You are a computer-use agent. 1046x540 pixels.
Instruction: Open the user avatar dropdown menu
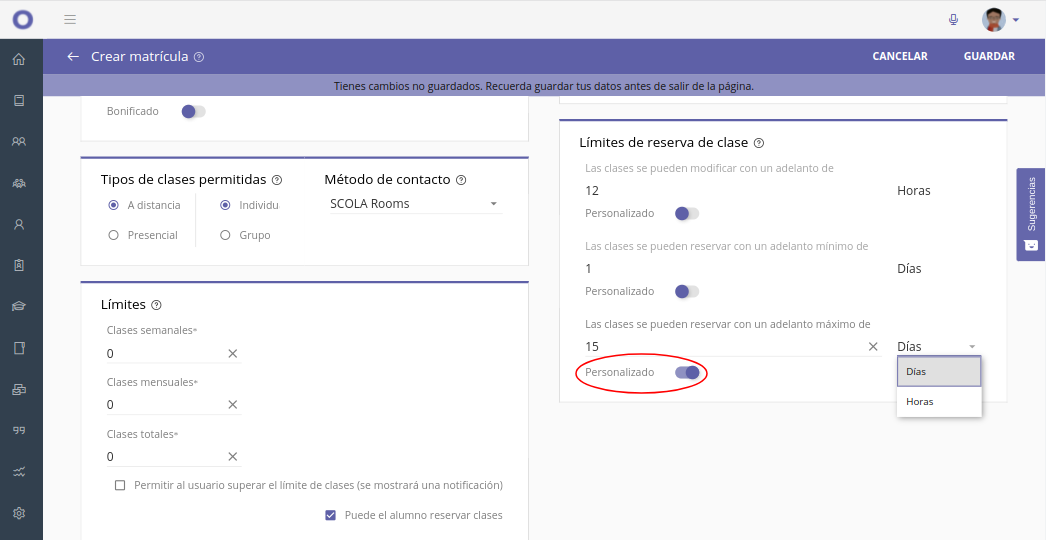point(1001,20)
